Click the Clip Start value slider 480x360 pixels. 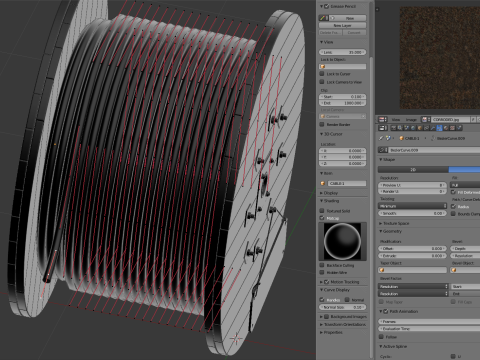coord(343,97)
